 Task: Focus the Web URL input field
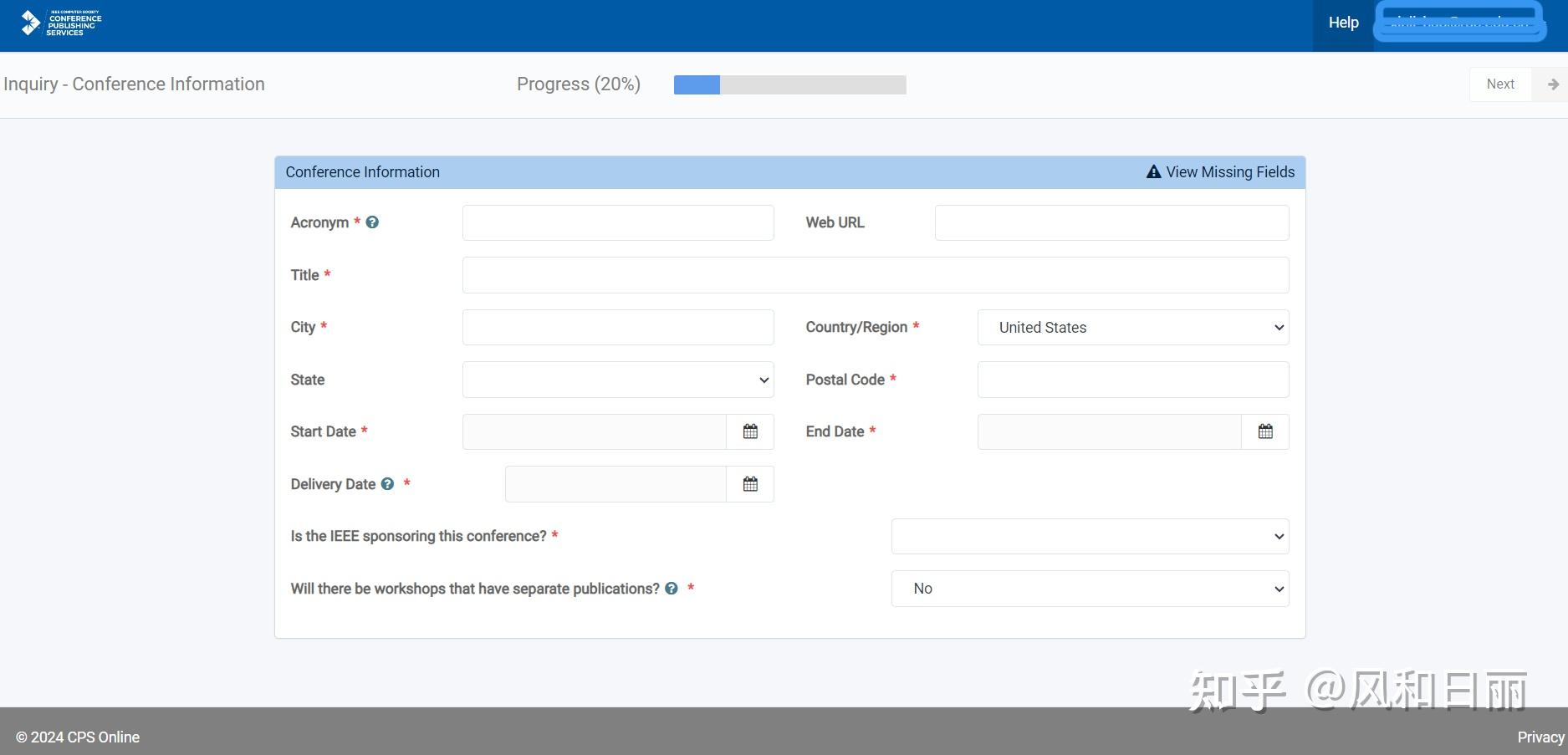[x=1111, y=223]
